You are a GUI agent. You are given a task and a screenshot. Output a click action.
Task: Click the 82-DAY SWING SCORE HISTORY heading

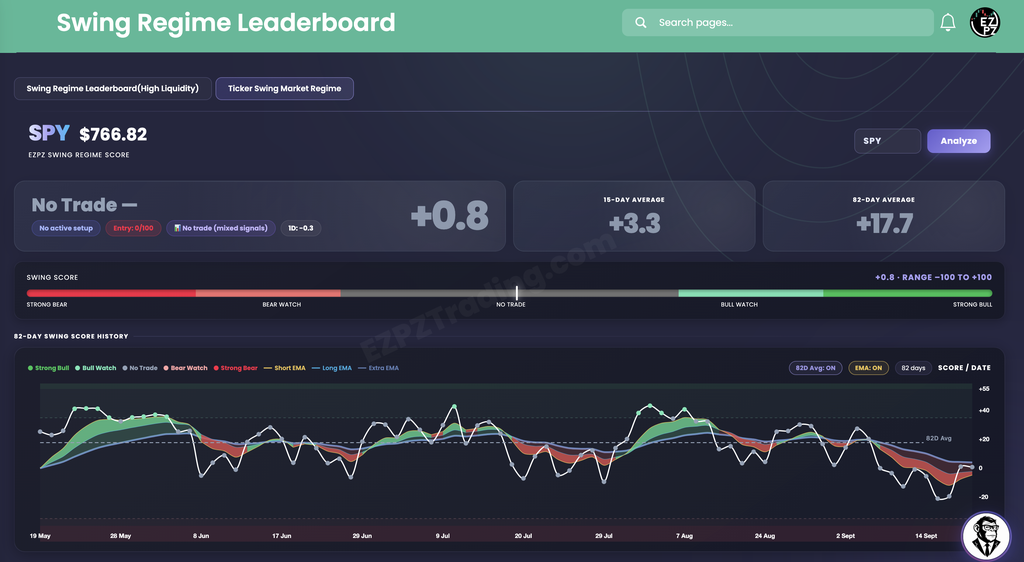click(71, 337)
